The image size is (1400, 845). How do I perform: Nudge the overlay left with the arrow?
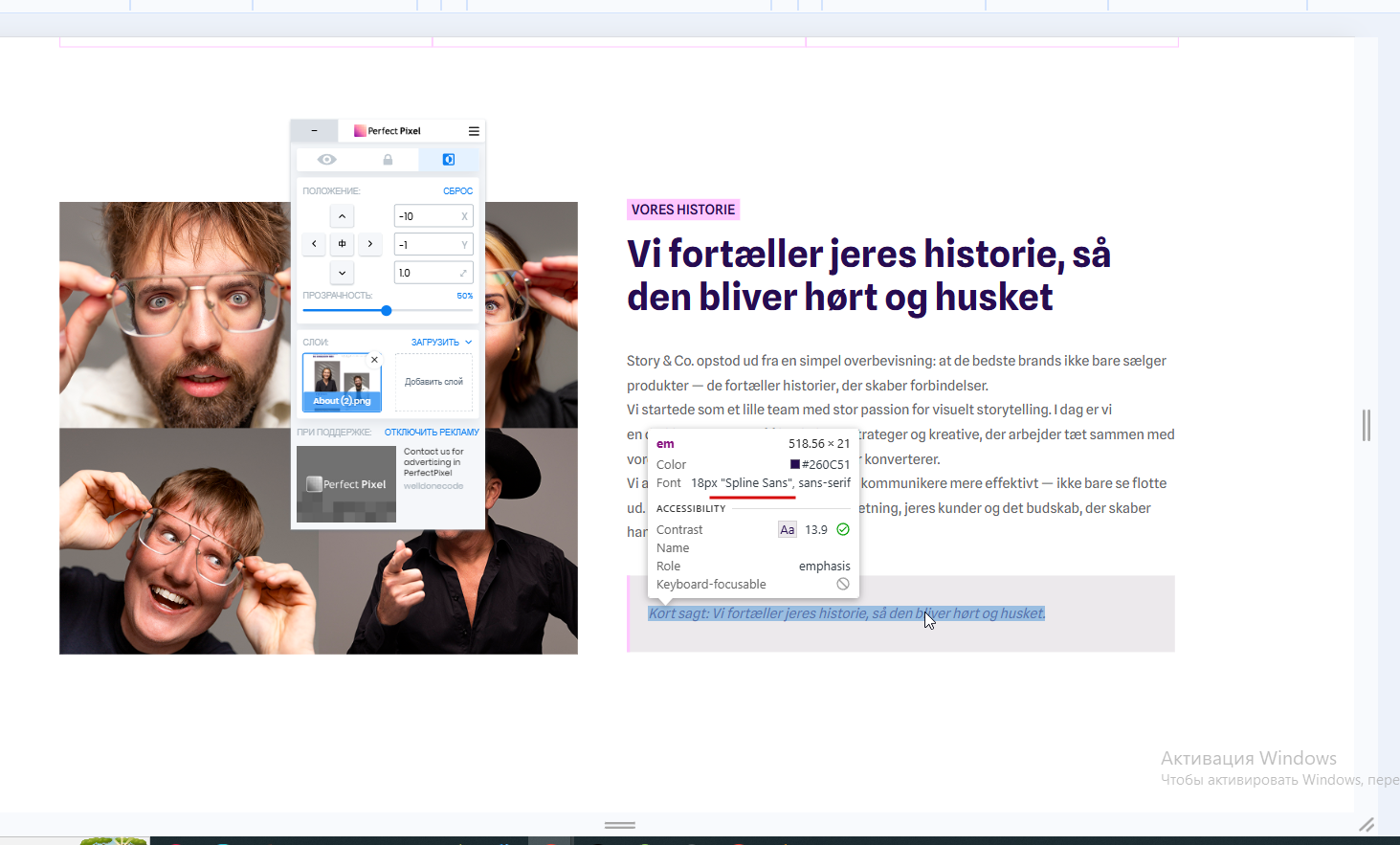[314, 244]
